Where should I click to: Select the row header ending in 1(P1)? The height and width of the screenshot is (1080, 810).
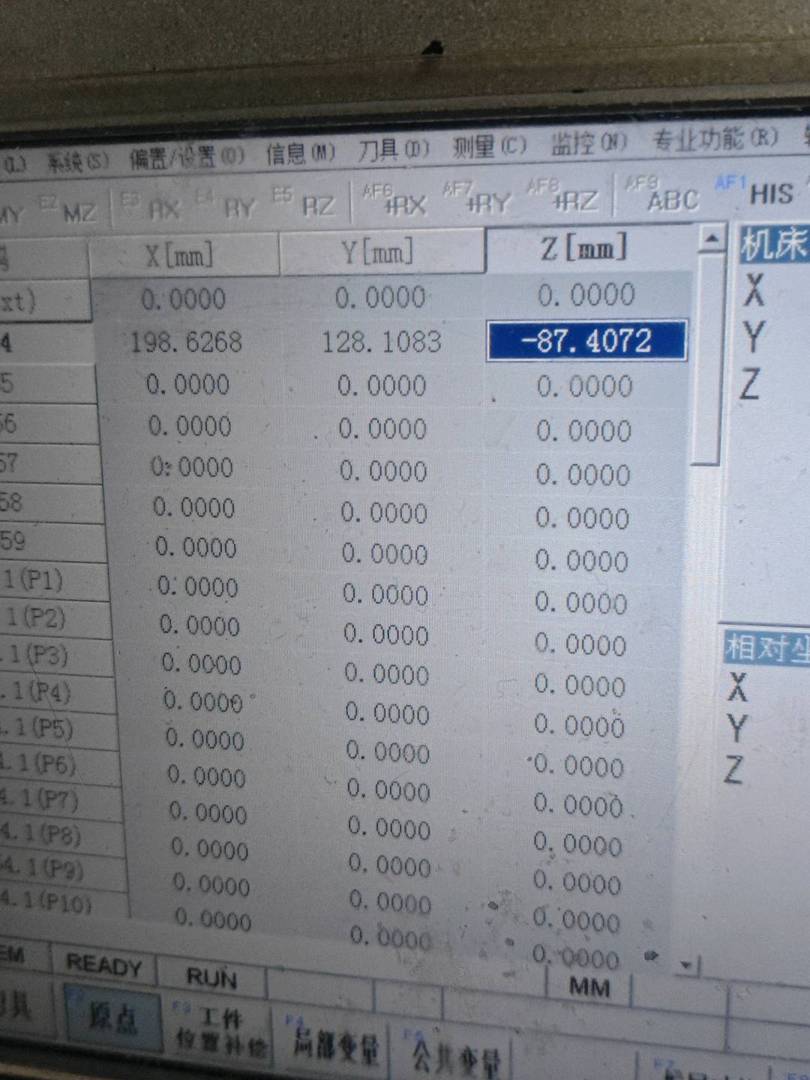(52, 580)
